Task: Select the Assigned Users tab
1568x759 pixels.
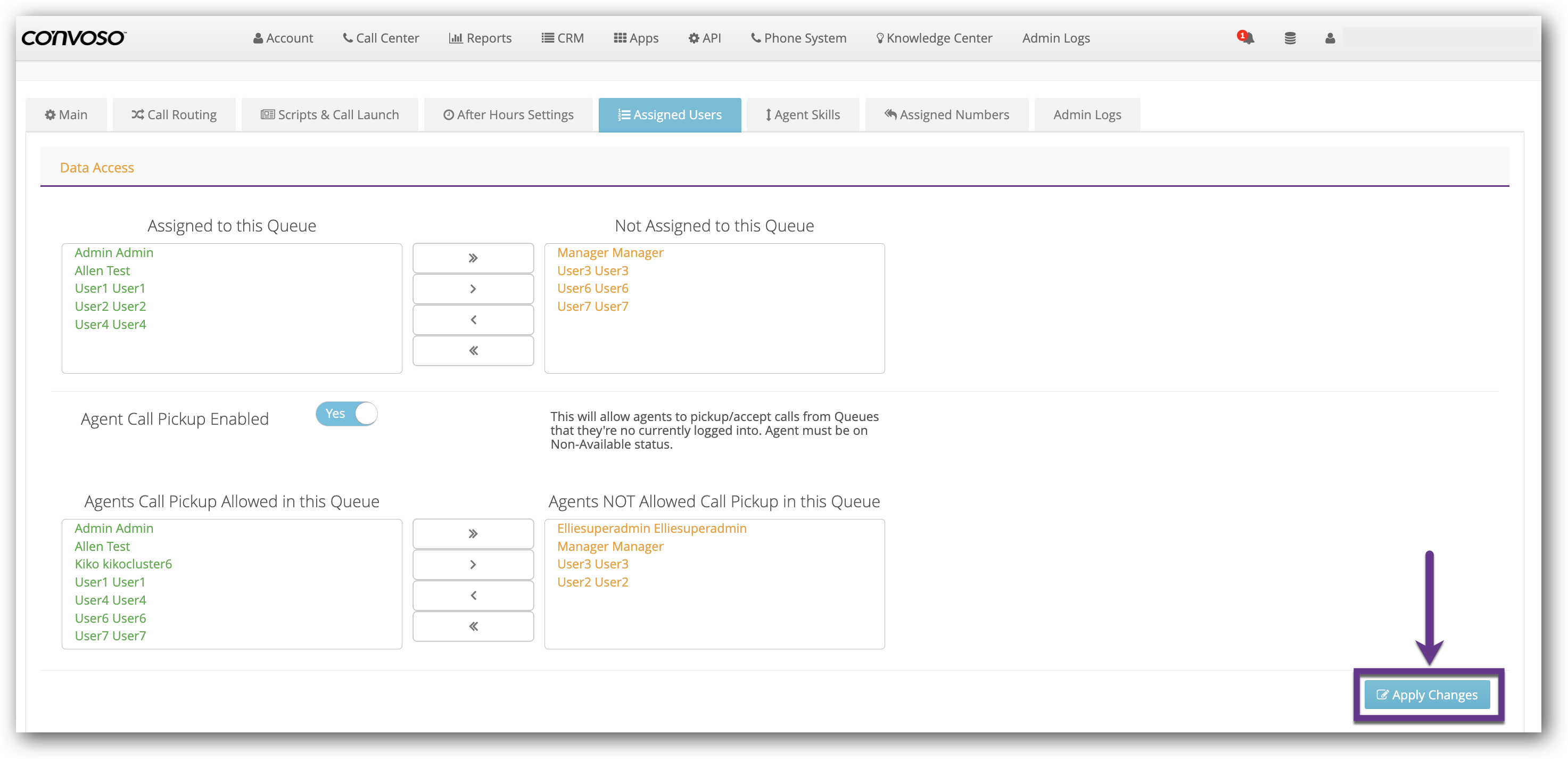Action: (670, 115)
